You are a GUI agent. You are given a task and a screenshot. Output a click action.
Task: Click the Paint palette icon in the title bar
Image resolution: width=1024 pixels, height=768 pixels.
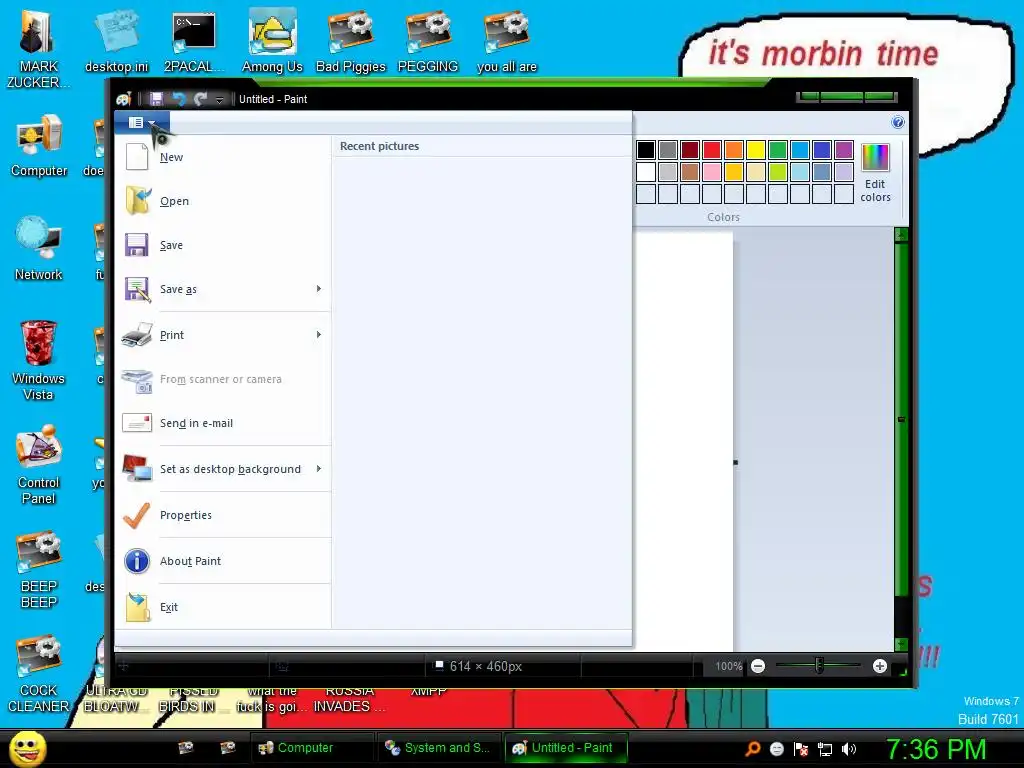(124, 99)
